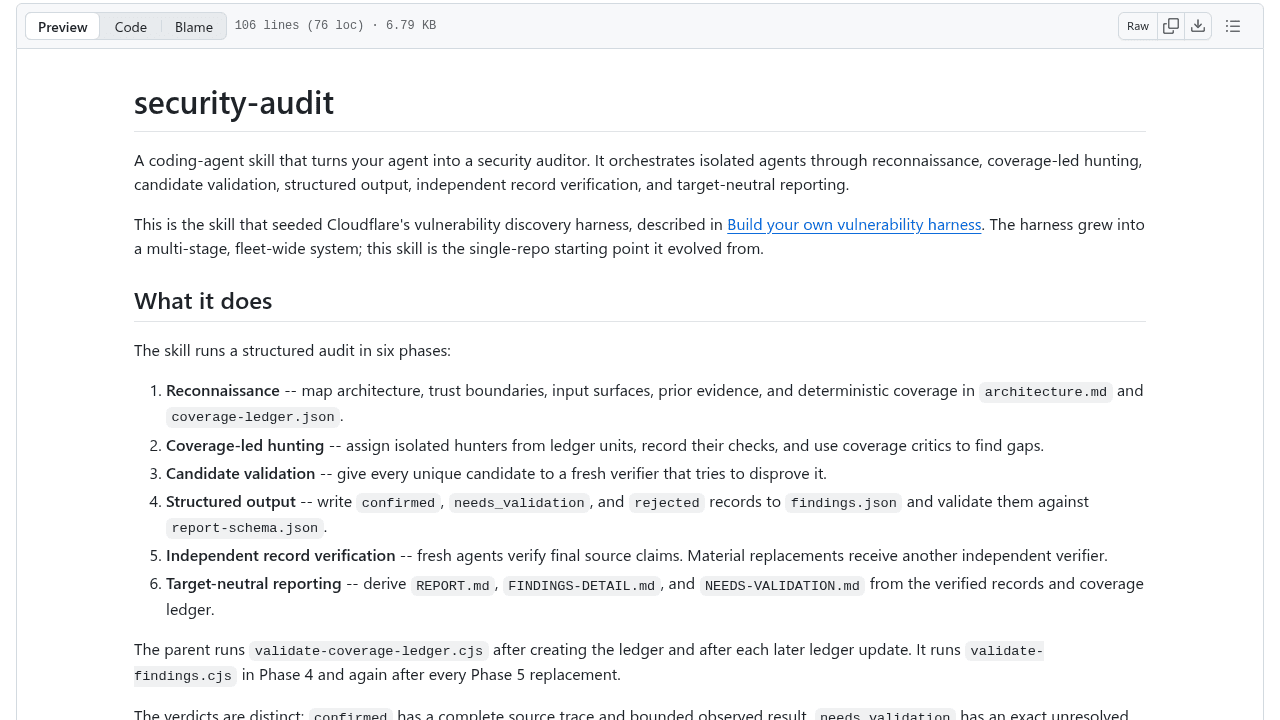Click the 'Structured output' list item title

tap(231, 501)
